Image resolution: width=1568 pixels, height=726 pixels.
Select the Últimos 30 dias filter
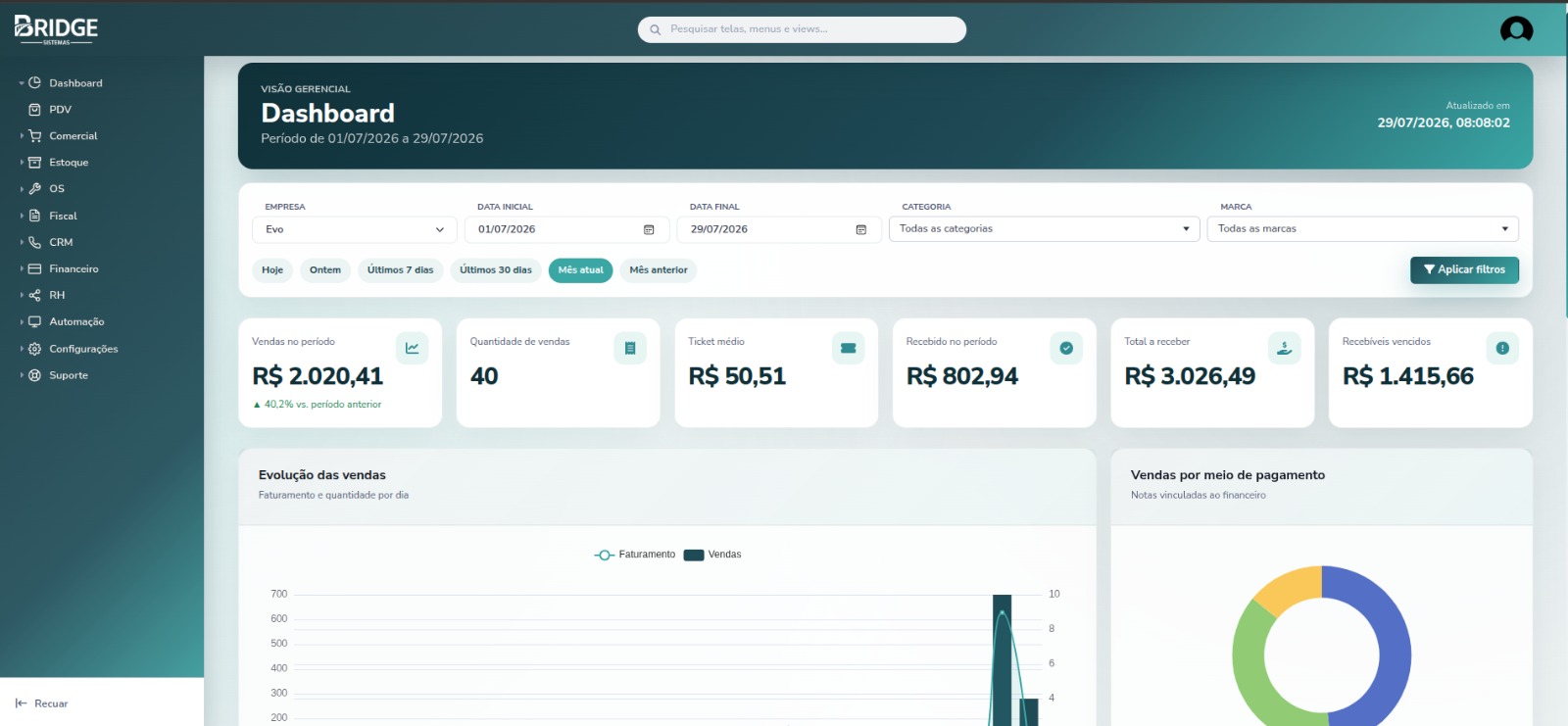pos(496,270)
